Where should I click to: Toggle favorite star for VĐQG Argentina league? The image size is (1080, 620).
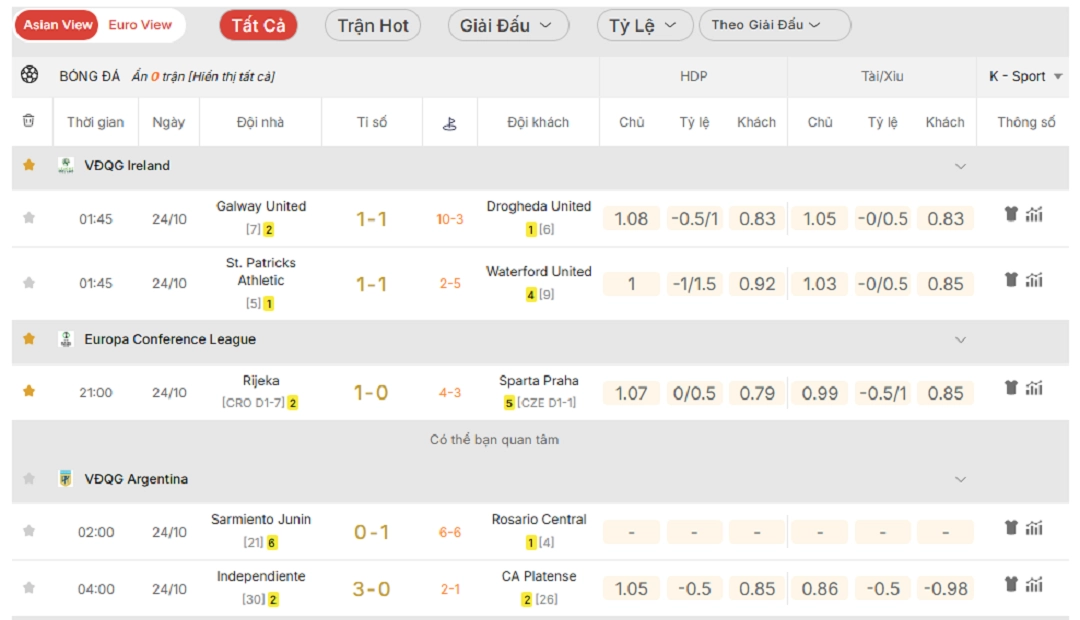[x=29, y=479]
